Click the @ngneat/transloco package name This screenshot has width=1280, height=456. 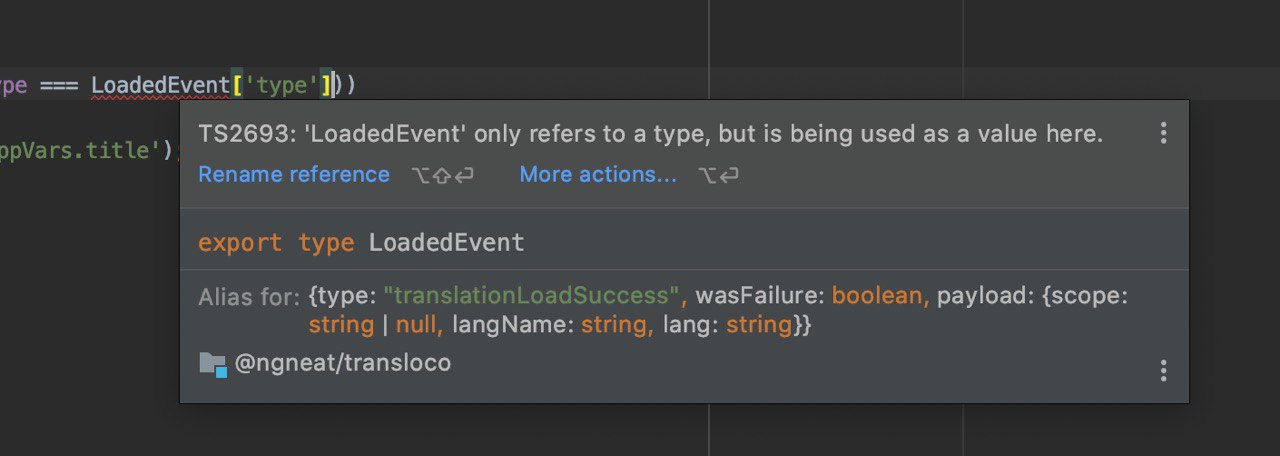[343, 363]
